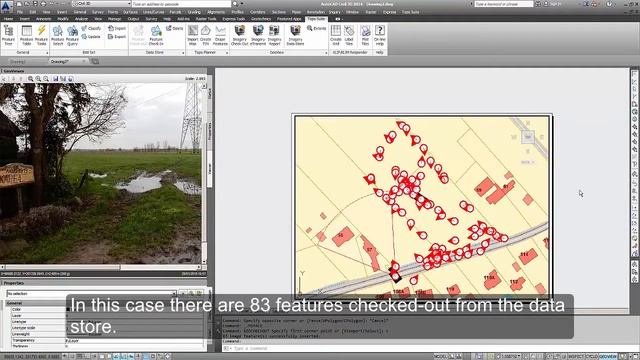Switch to the Insert ribbon tab
Image resolution: width=640 pixels, height=360 pixels.
click(24, 19)
